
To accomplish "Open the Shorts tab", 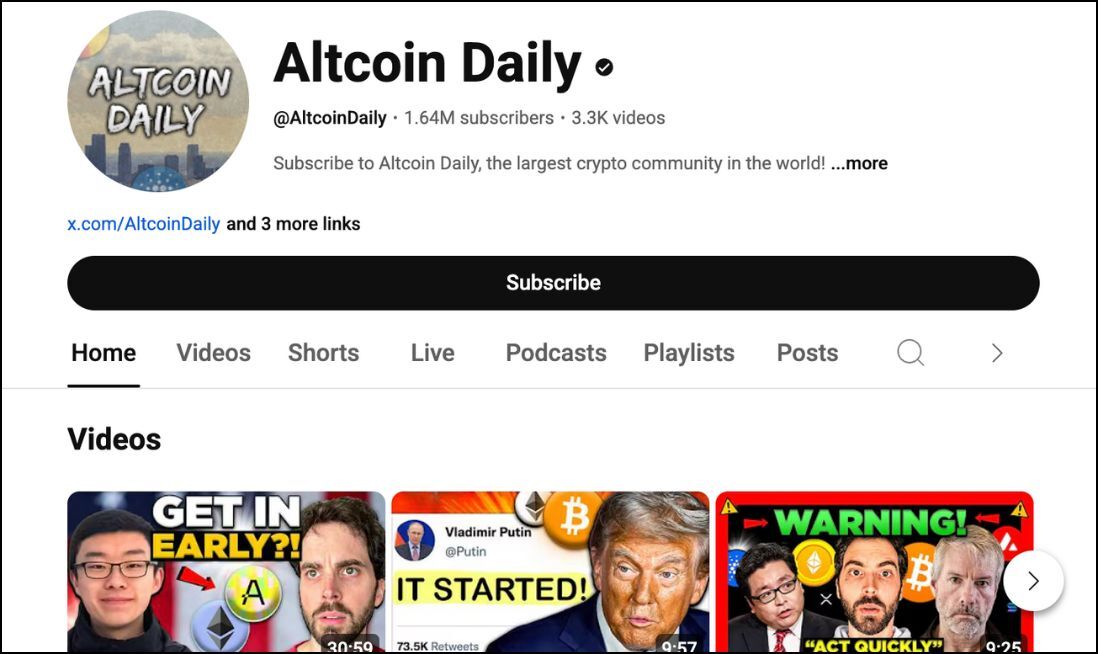I will pyautogui.click(x=324, y=353).
